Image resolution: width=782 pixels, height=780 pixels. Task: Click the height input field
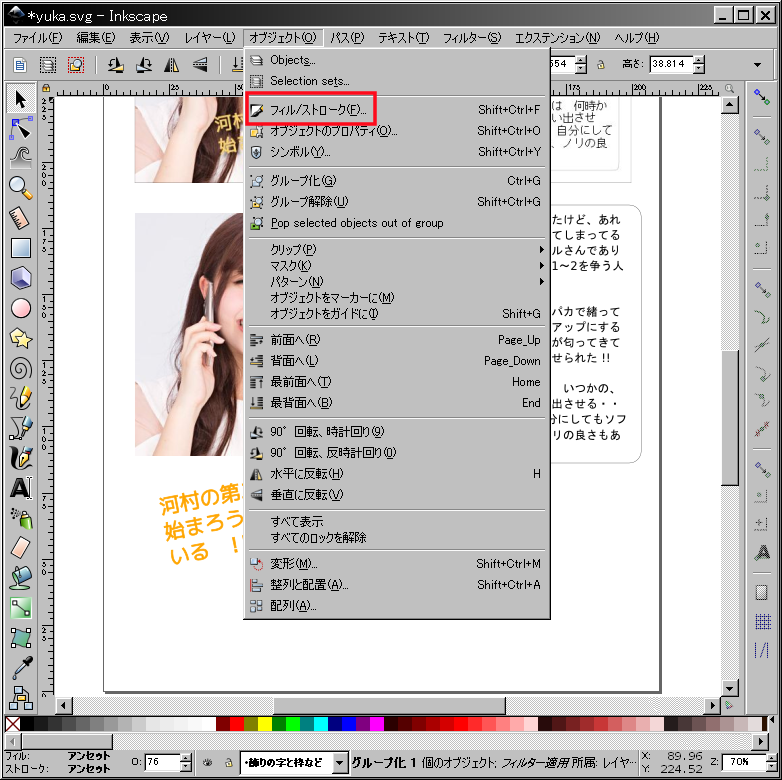coord(671,64)
